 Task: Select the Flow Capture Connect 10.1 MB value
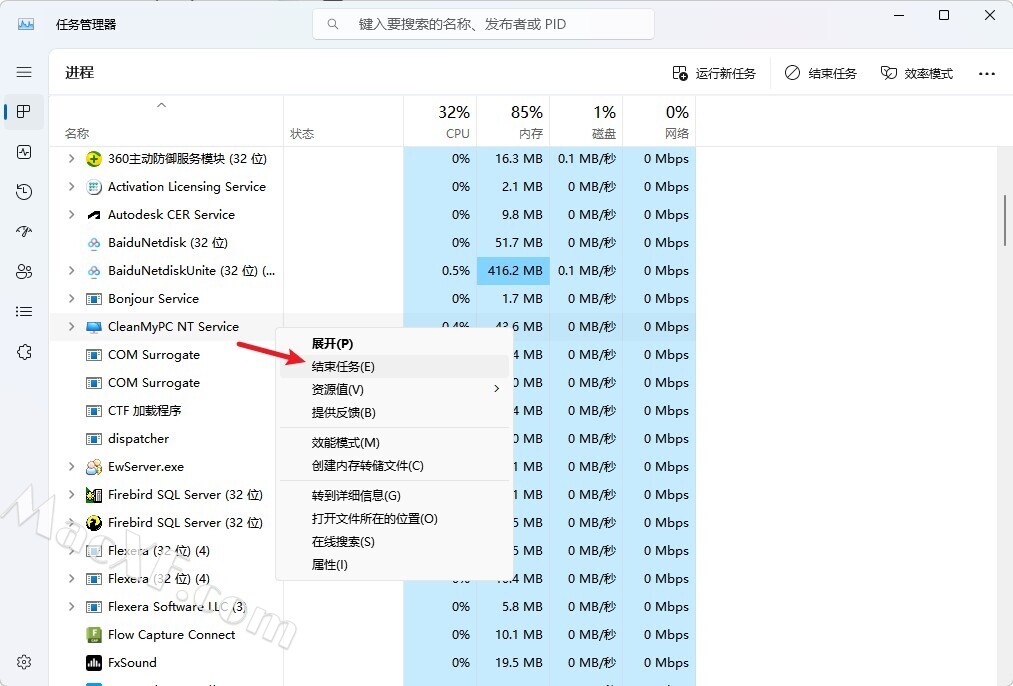pyautogui.click(x=519, y=635)
